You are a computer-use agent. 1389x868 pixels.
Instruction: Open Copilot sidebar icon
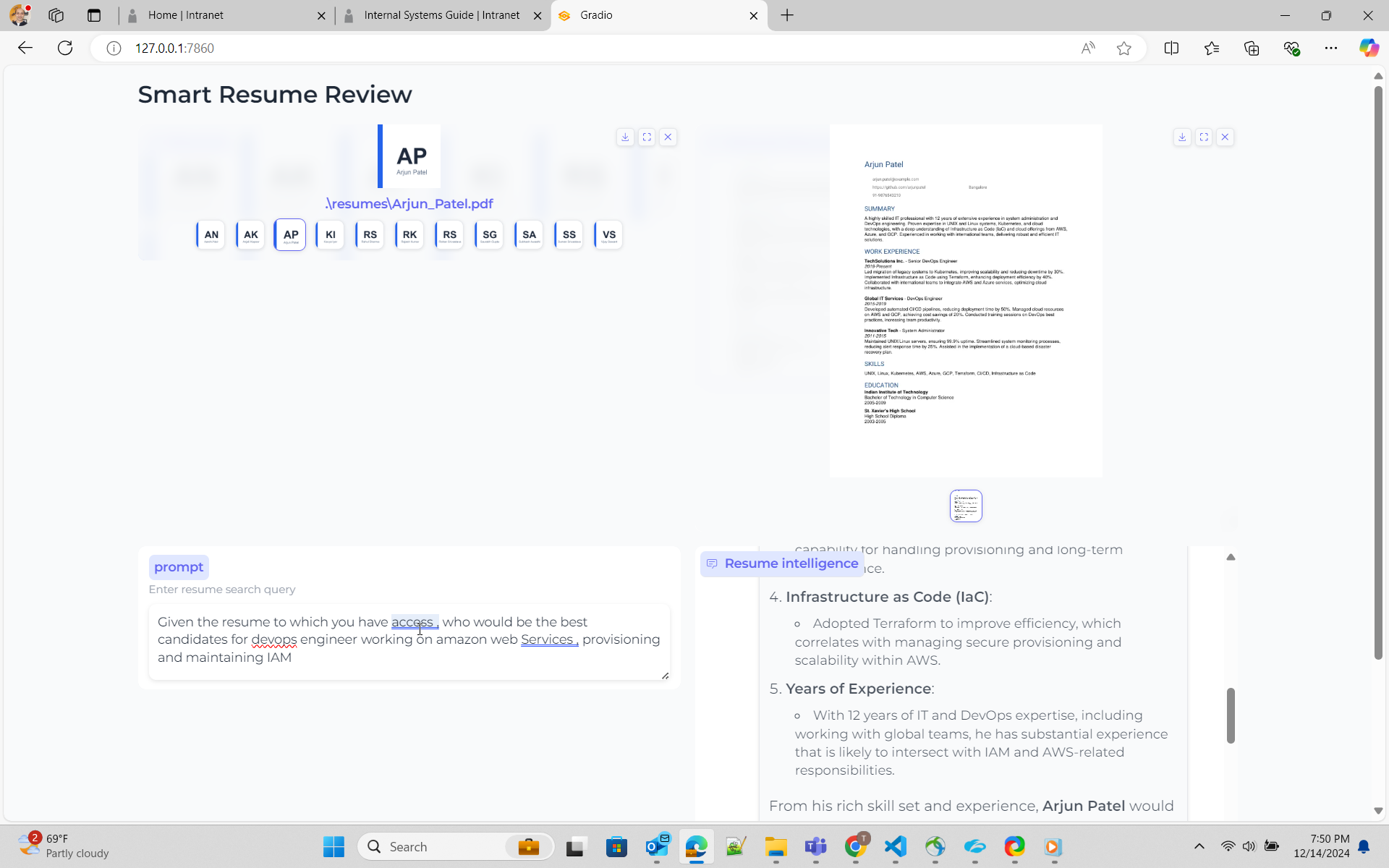(1368, 48)
